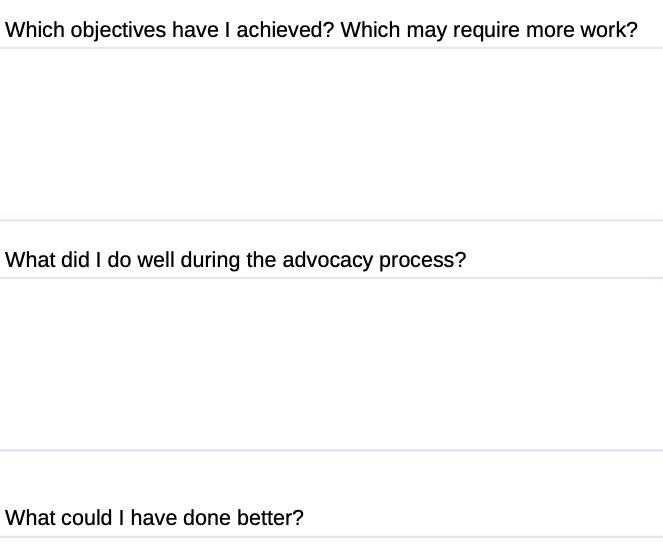This screenshot has height=546, width=663.
Task: Click the word 'process' in second question
Action: [x=422, y=261]
